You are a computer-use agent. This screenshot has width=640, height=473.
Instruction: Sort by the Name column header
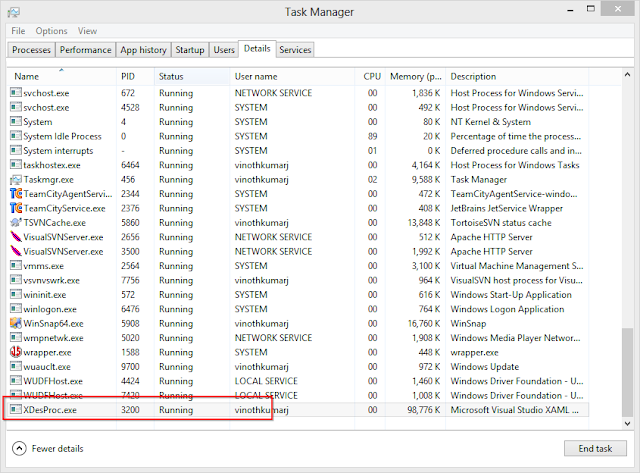pos(61,76)
